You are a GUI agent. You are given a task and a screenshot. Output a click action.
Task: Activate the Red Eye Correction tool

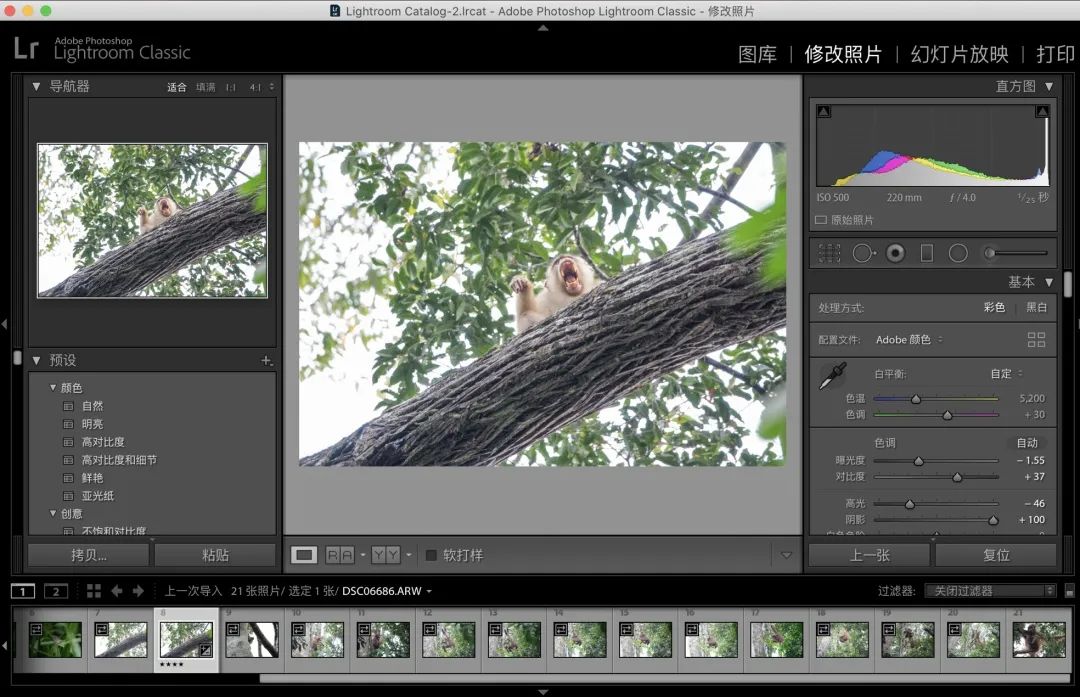(x=895, y=253)
